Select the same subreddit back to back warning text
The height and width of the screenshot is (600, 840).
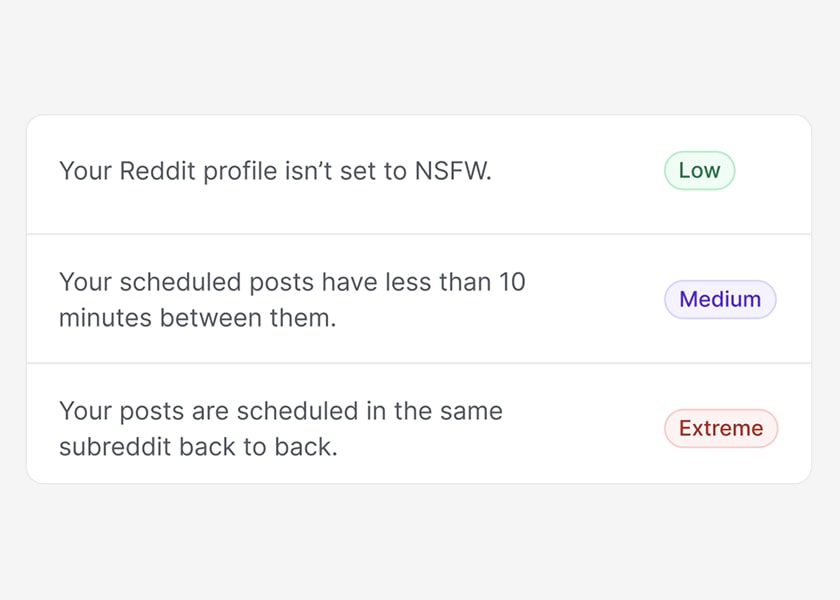[x=280, y=429]
